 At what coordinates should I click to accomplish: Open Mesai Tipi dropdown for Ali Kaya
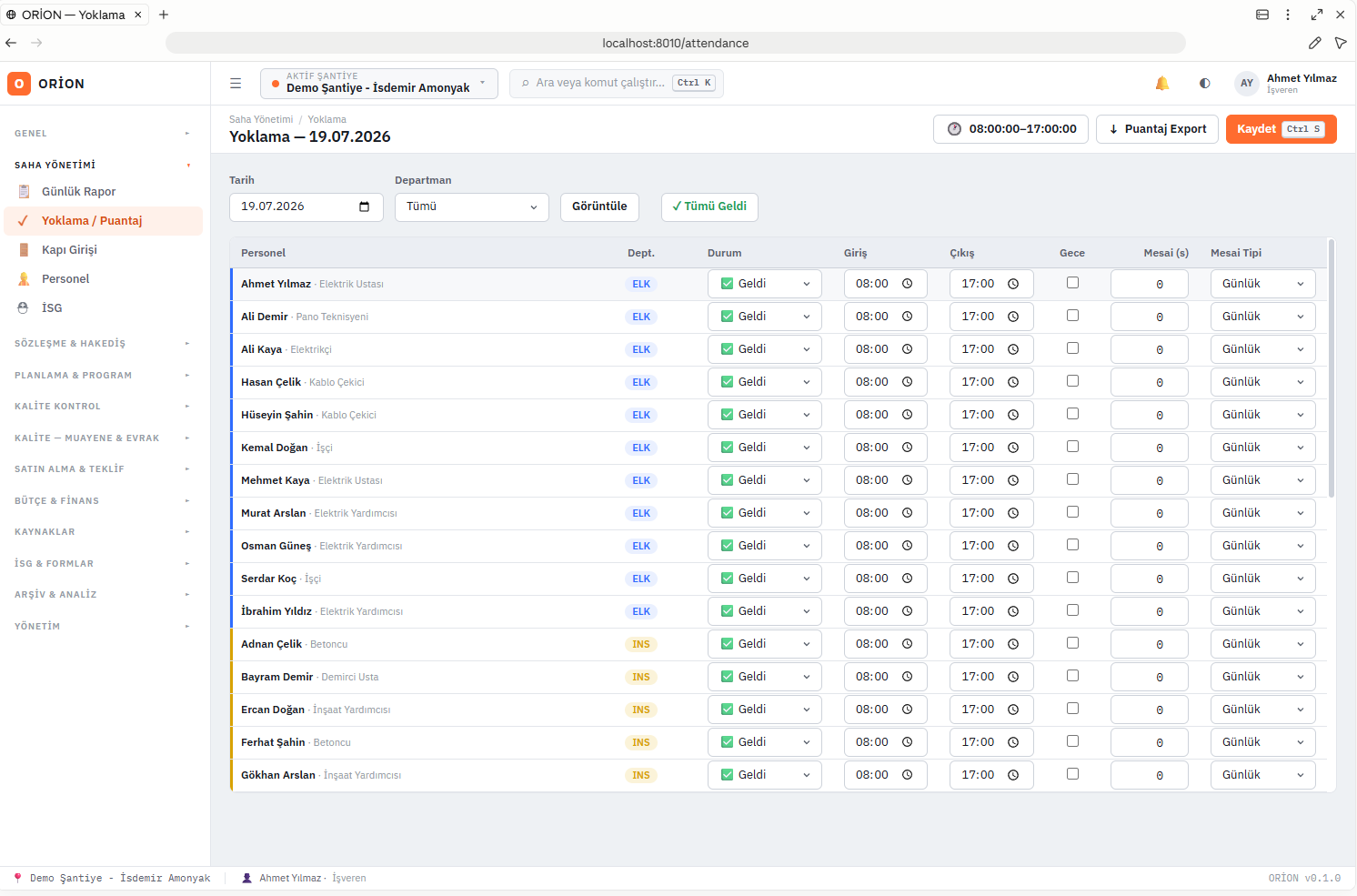pyautogui.click(x=1263, y=349)
